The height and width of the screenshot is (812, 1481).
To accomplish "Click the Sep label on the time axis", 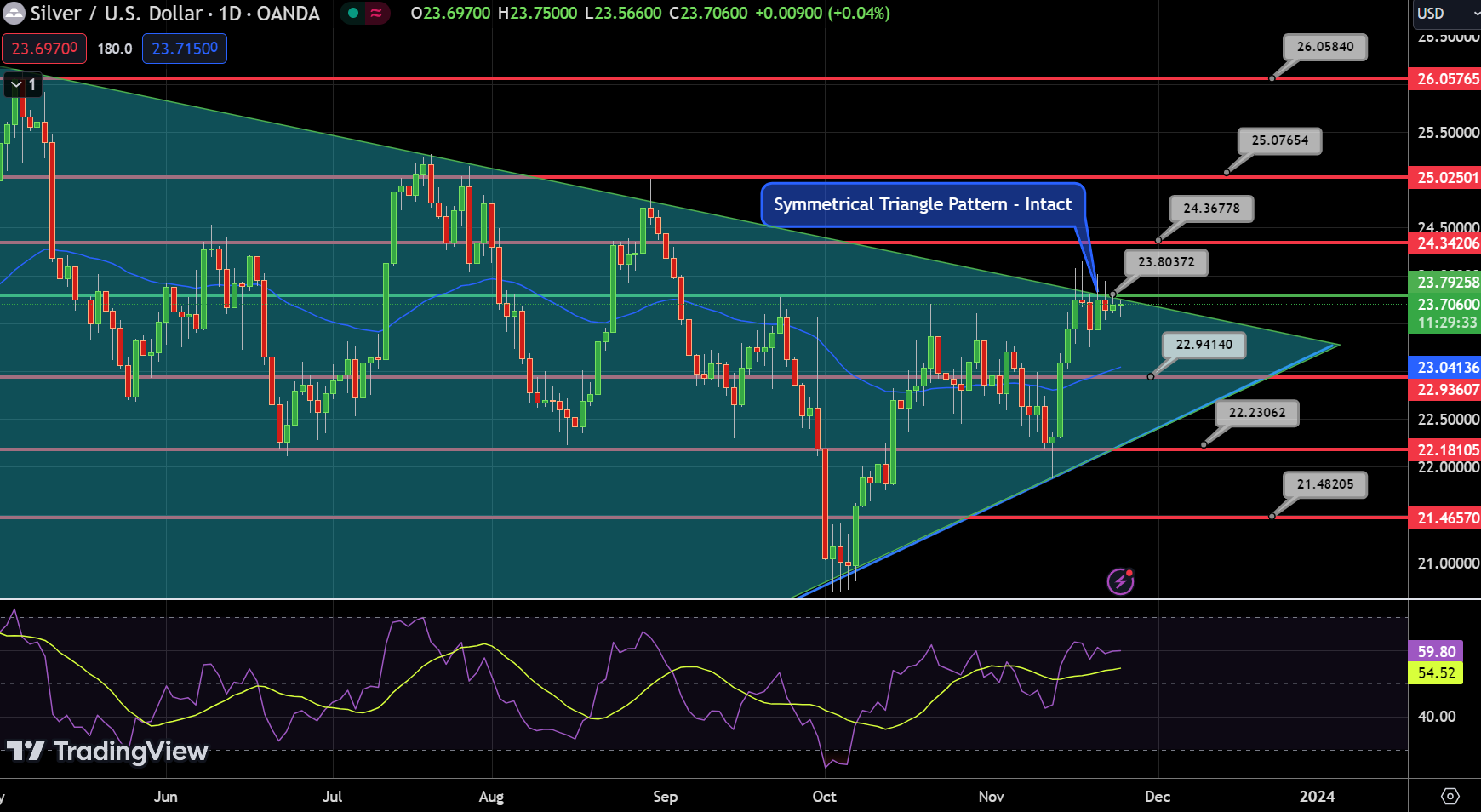I will pyautogui.click(x=665, y=797).
